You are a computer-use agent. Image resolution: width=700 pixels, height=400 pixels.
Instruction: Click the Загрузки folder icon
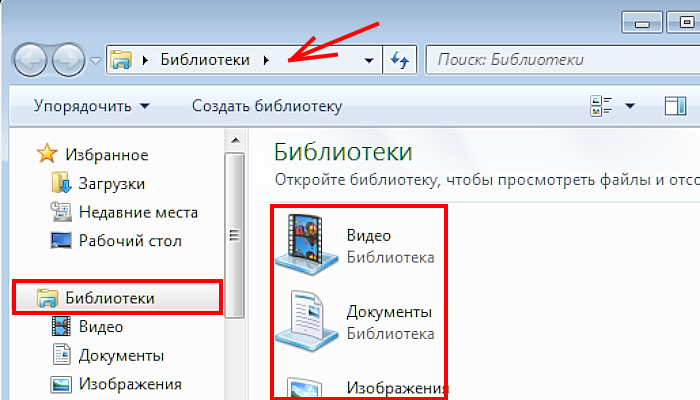coord(61,182)
